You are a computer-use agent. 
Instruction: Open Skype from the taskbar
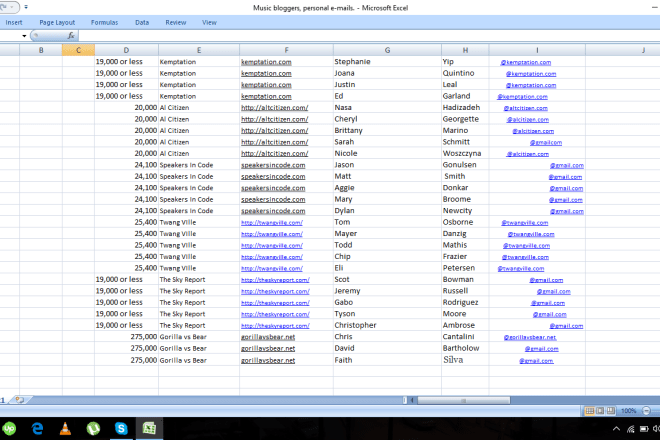[x=121, y=429]
